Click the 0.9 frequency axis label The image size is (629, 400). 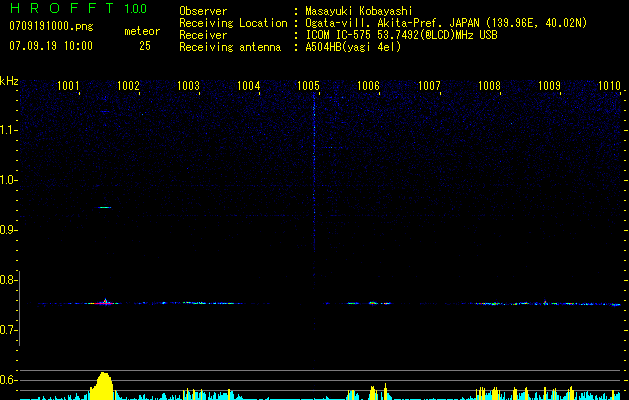coord(8,230)
